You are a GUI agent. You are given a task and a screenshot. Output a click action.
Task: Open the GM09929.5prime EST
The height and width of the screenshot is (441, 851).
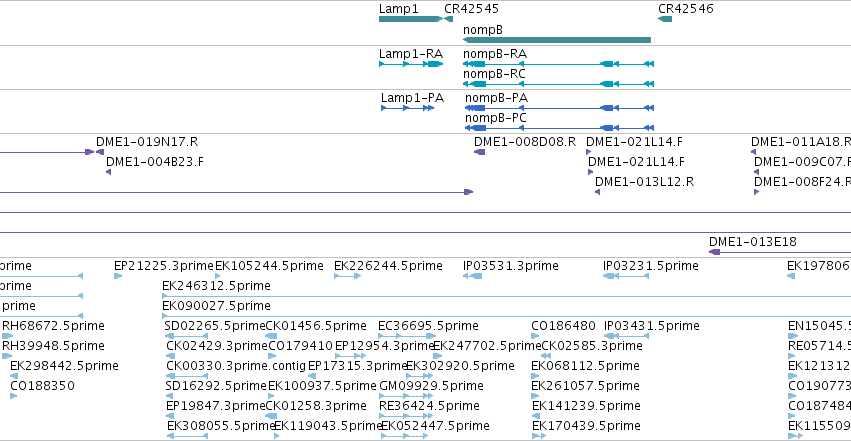(406, 397)
